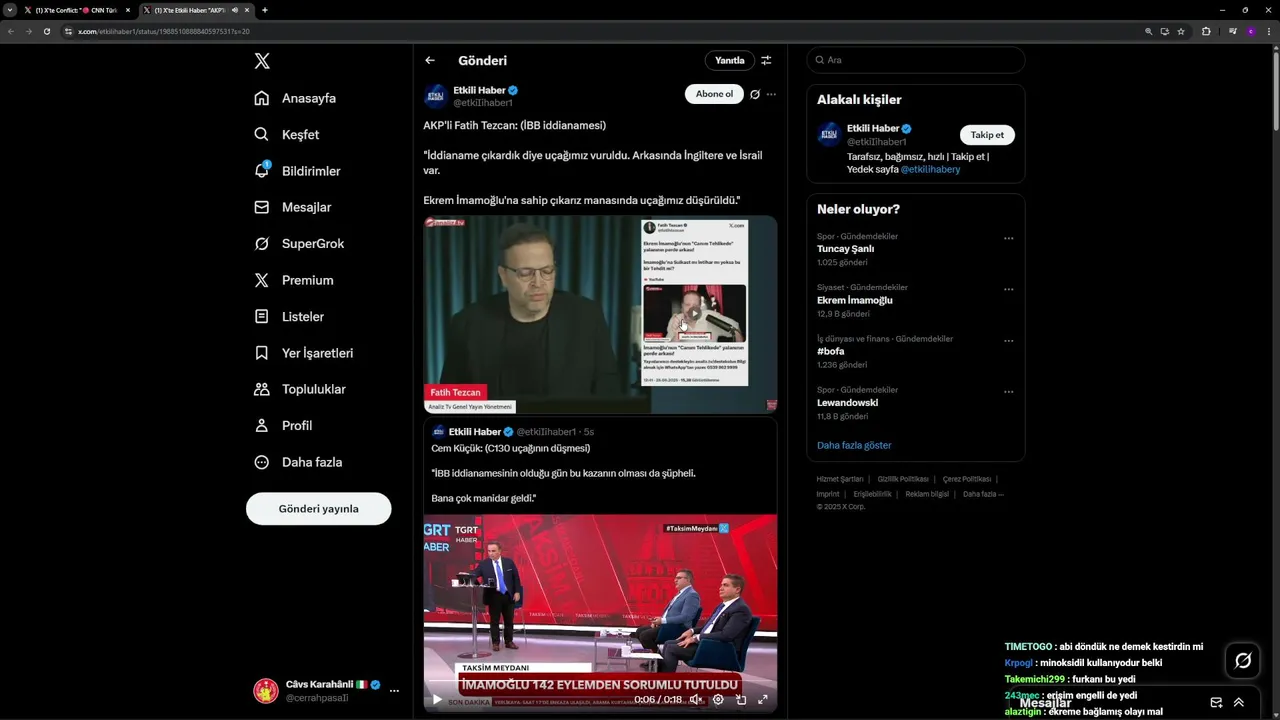1280x720 pixels.
Task: Open the reply filter settings icon
Action: (766, 60)
